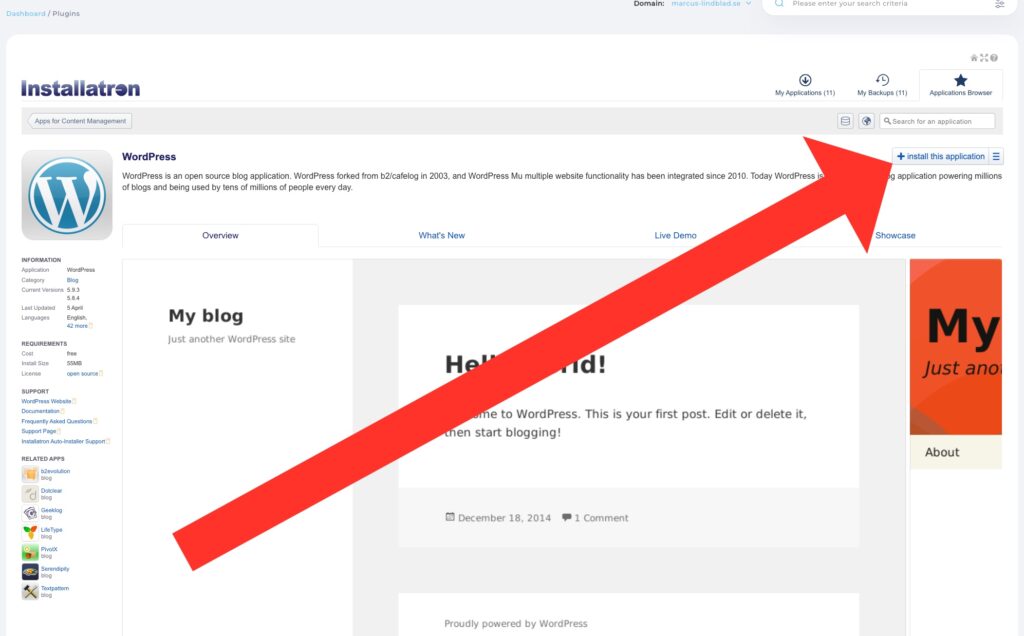Open the My Backups (11) tab

pos(882,86)
